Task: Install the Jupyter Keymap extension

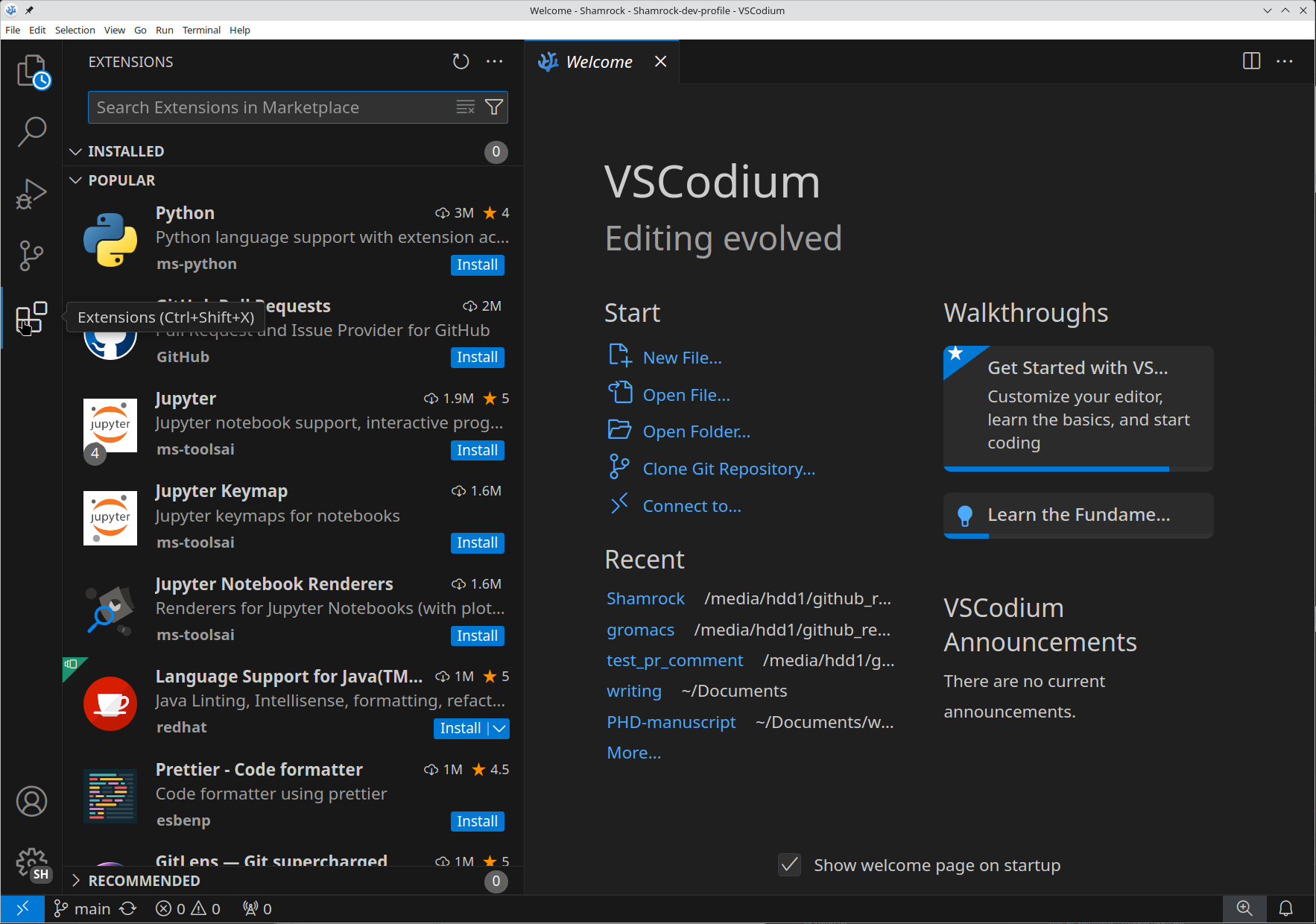Action: [x=478, y=542]
